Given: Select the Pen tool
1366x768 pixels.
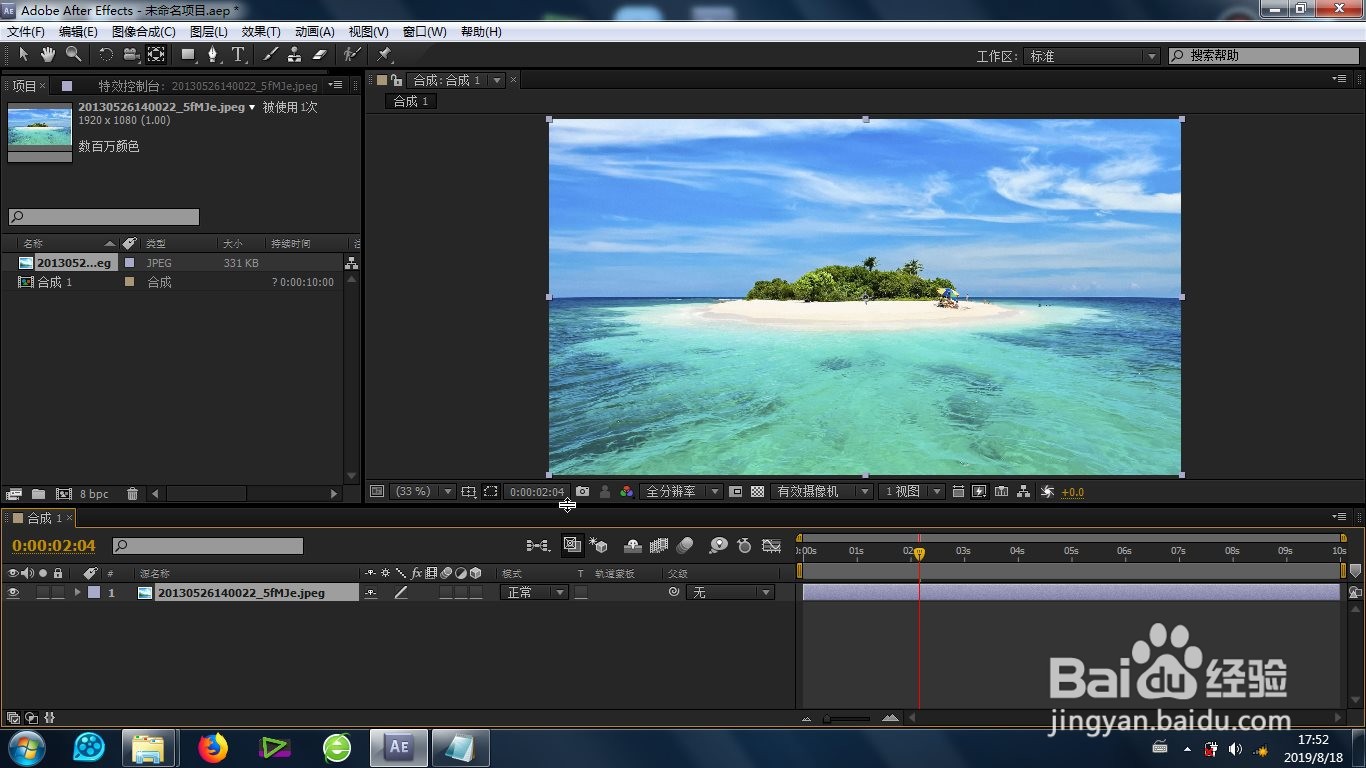Looking at the screenshot, I should (213, 54).
